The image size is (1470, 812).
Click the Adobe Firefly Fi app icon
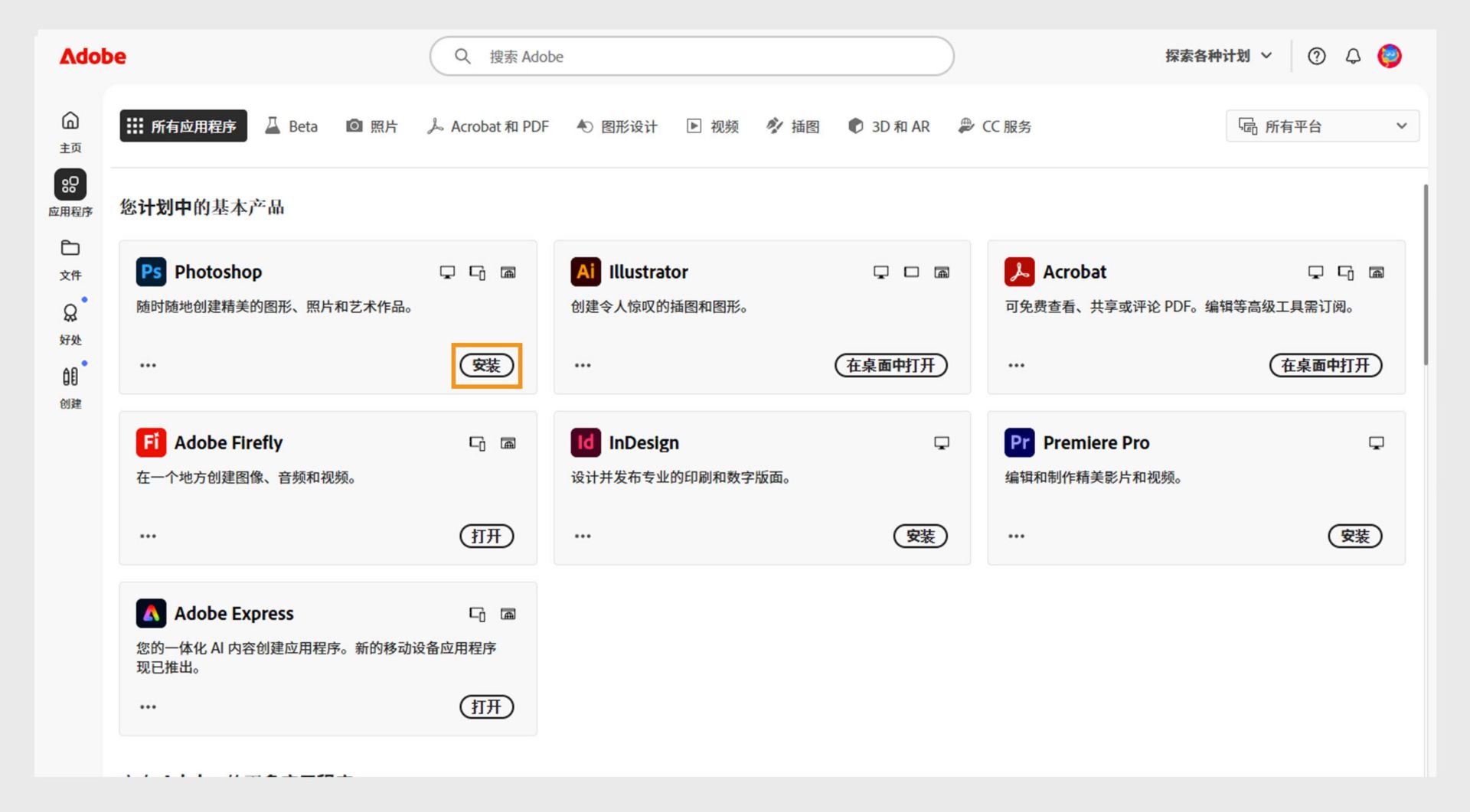pyautogui.click(x=151, y=442)
